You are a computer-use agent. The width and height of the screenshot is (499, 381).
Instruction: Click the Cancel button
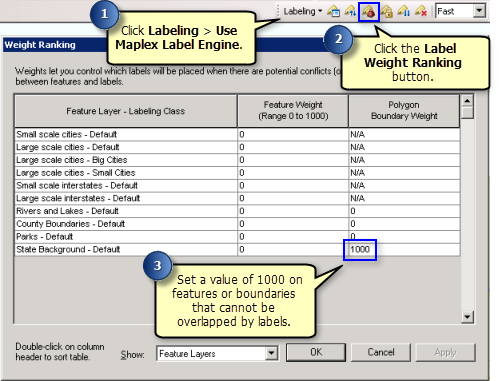point(381,352)
